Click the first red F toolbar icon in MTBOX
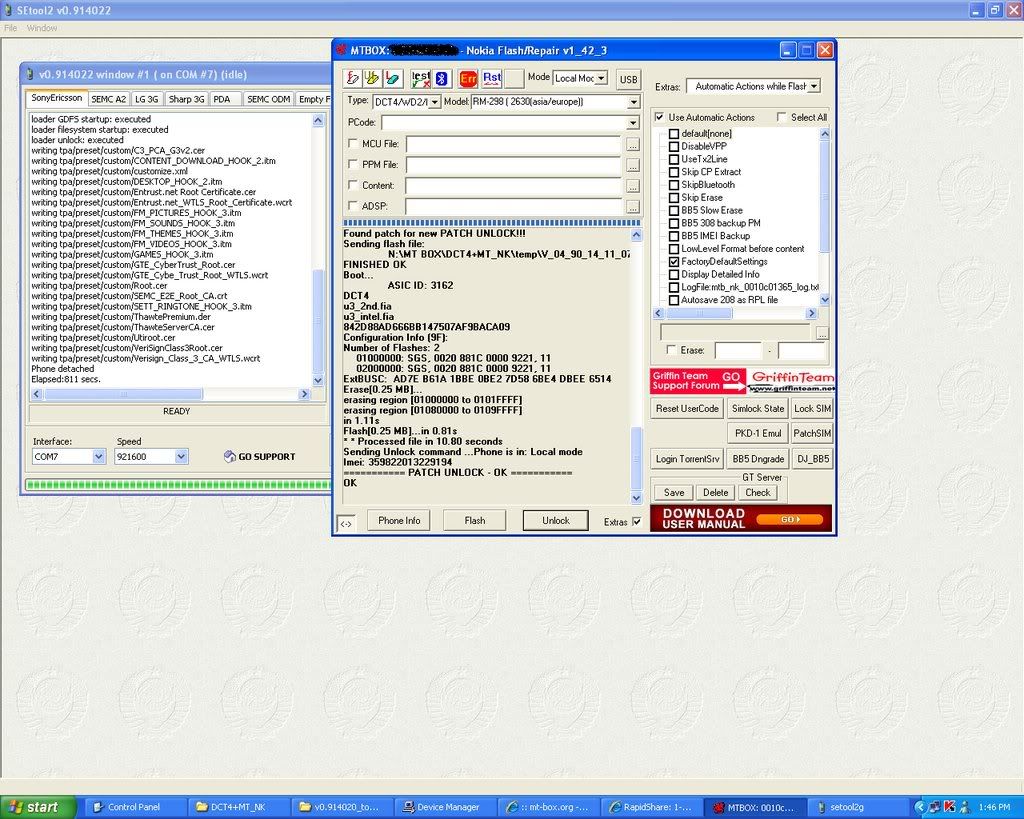 click(352, 78)
